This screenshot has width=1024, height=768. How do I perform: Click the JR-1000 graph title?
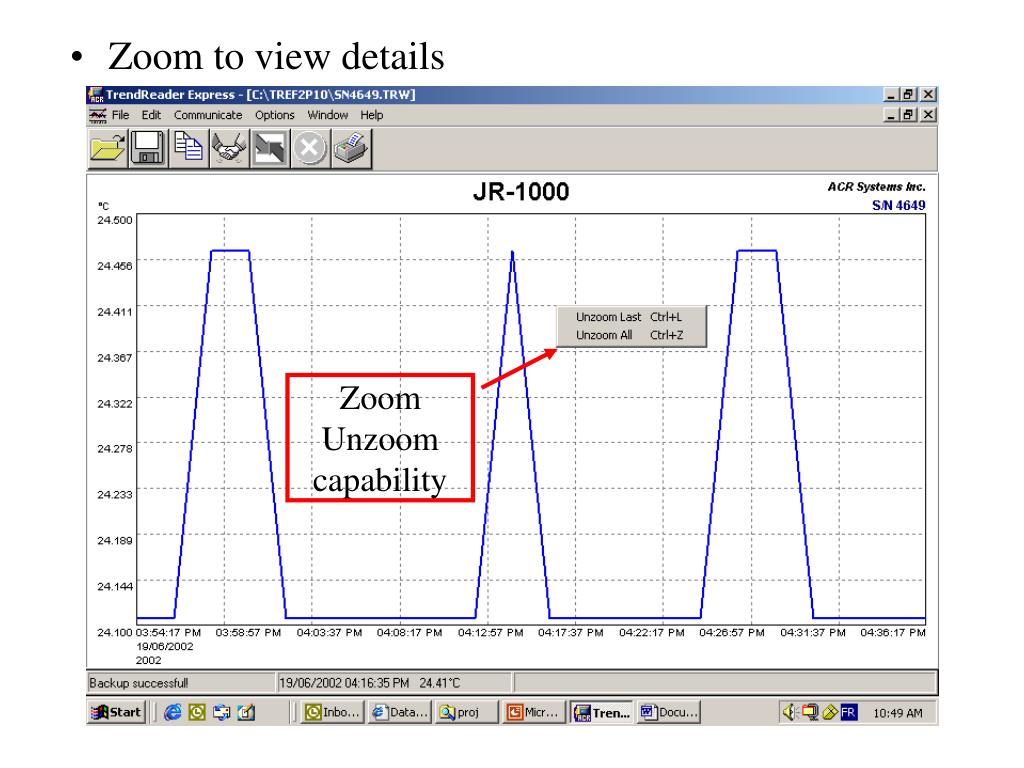coord(521,192)
